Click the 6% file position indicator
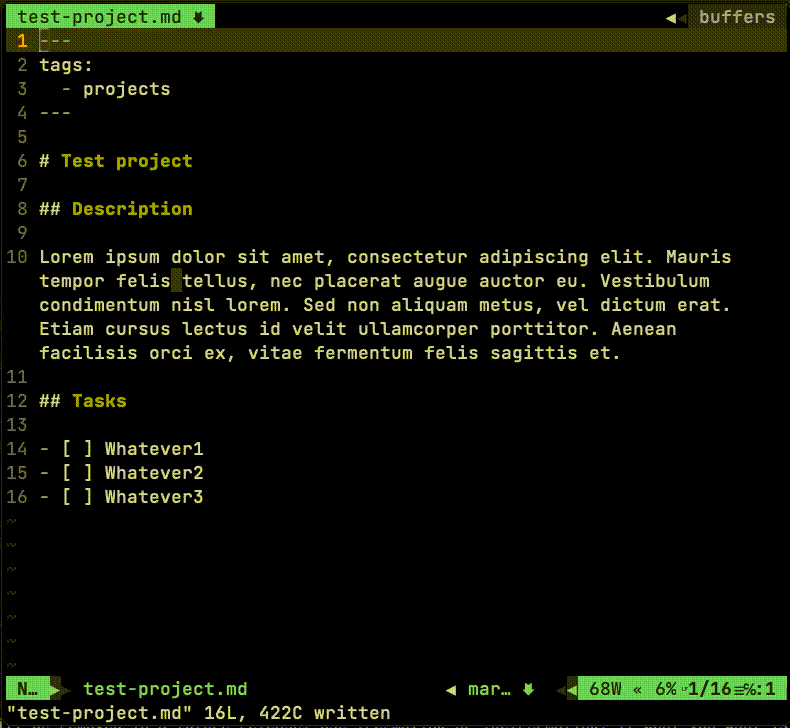The width and height of the screenshot is (790, 728). pos(666,689)
